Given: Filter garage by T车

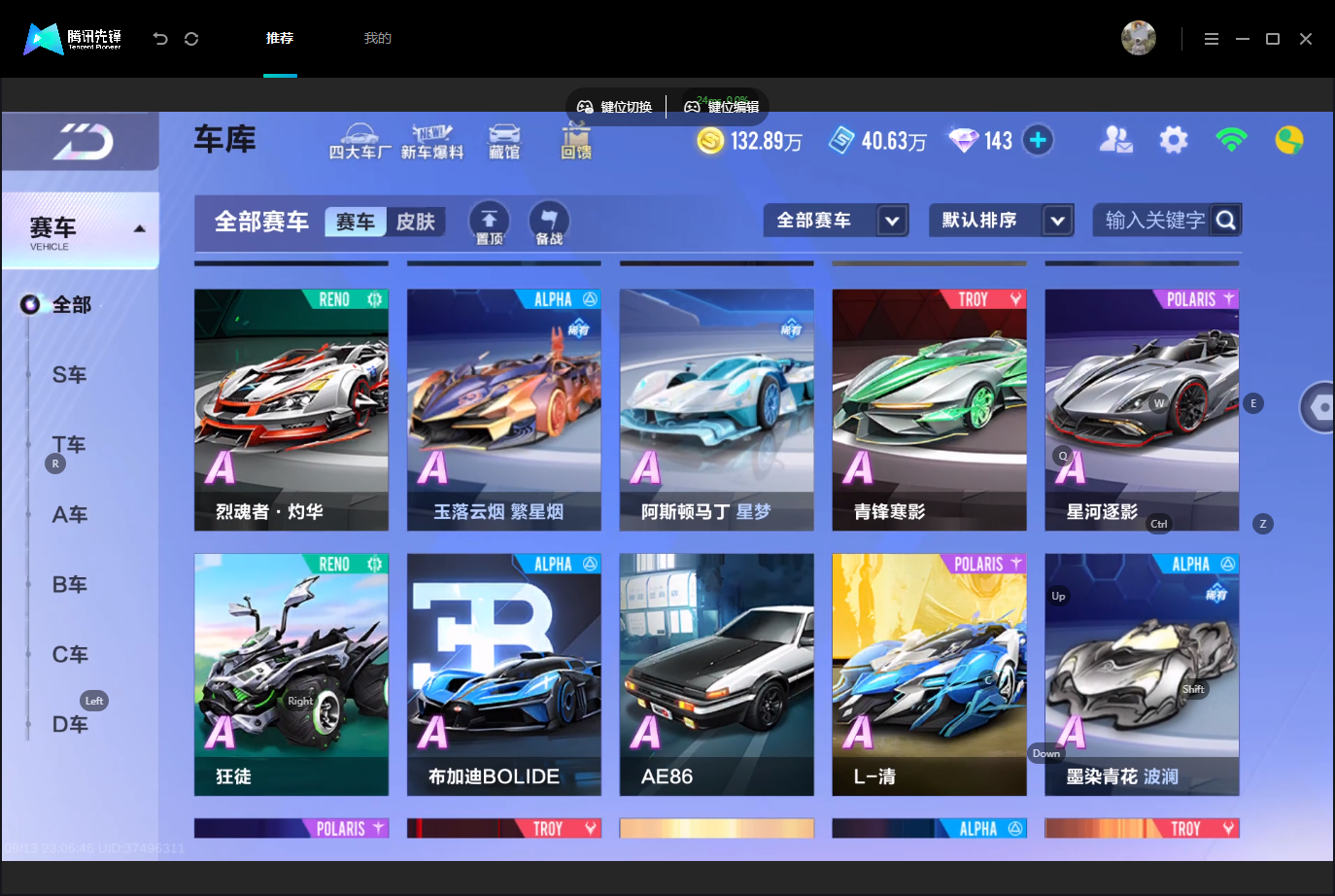Looking at the screenshot, I should tap(69, 445).
